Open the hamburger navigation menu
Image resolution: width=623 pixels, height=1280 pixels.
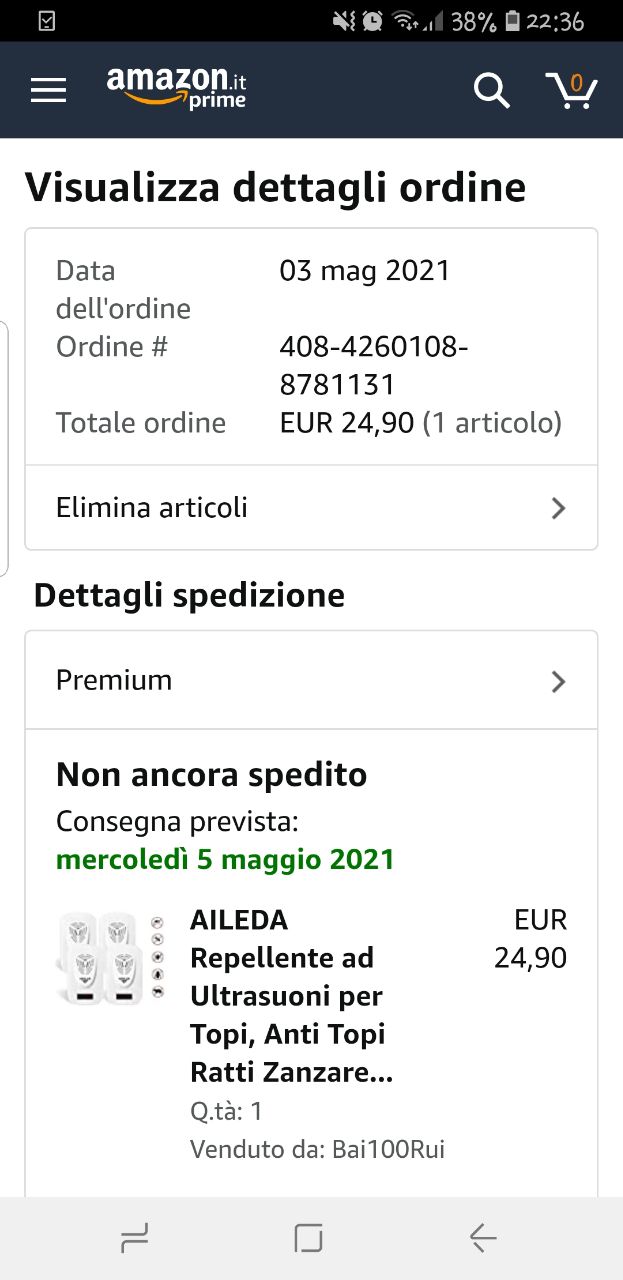[x=48, y=90]
